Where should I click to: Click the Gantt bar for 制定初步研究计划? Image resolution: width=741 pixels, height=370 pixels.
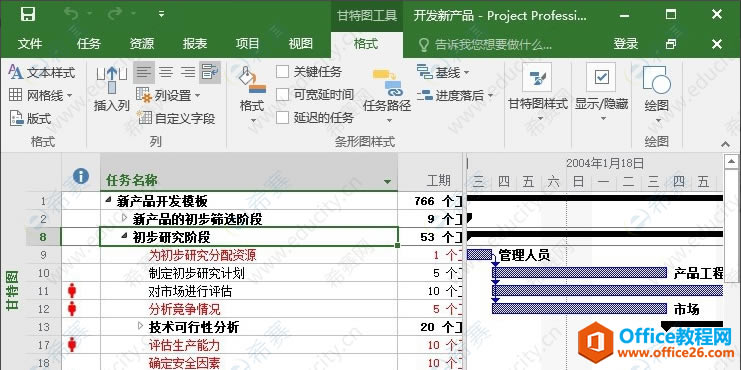pyautogui.click(x=579, y=273)
